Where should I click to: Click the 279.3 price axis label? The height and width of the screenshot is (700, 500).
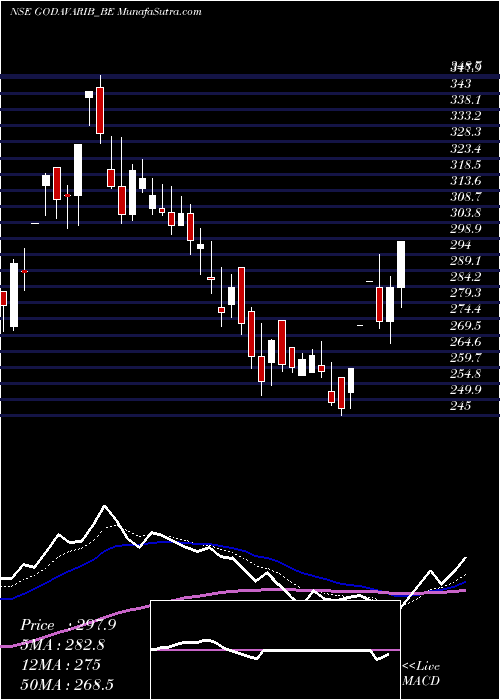[x=465, y=293]
